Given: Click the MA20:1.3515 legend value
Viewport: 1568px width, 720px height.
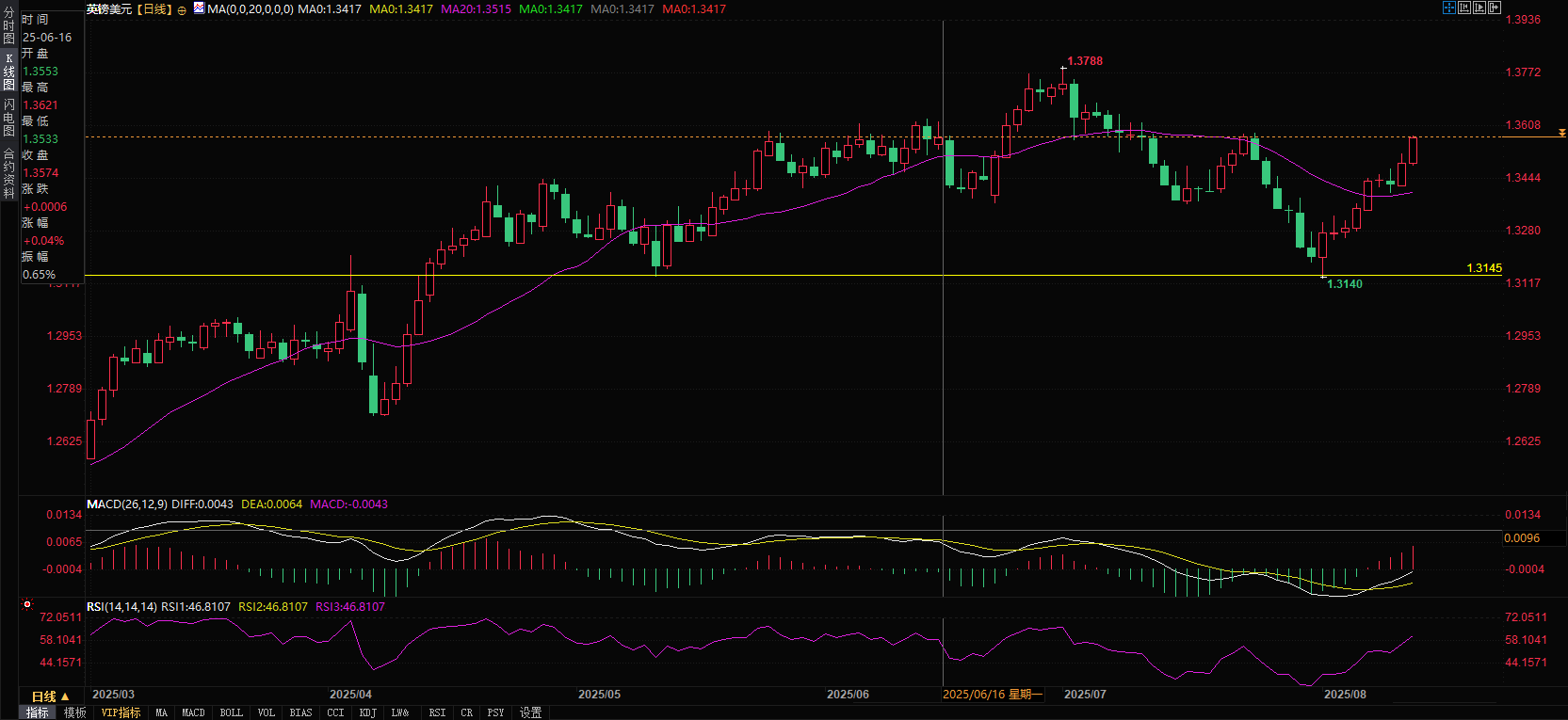Looking at the screenshot, I should 476,8.
